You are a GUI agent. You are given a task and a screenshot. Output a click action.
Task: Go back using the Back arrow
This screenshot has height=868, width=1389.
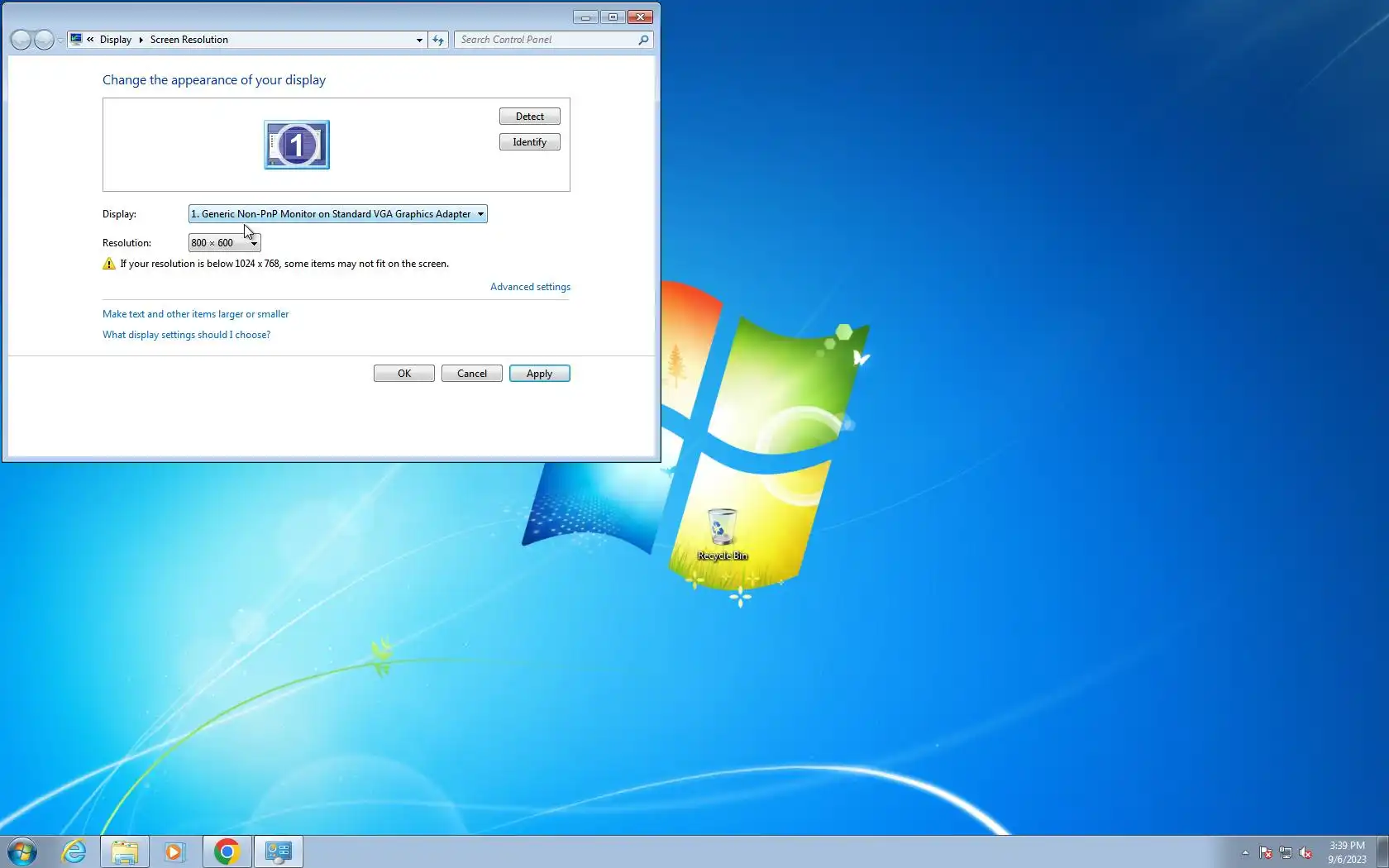(x=21, y=40)
